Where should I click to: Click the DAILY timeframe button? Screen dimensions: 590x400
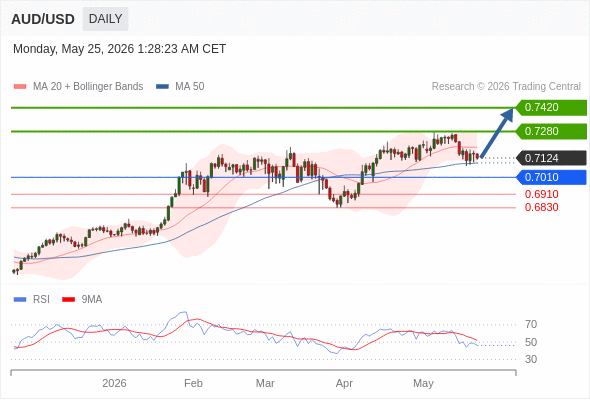(x=105, y=19)
